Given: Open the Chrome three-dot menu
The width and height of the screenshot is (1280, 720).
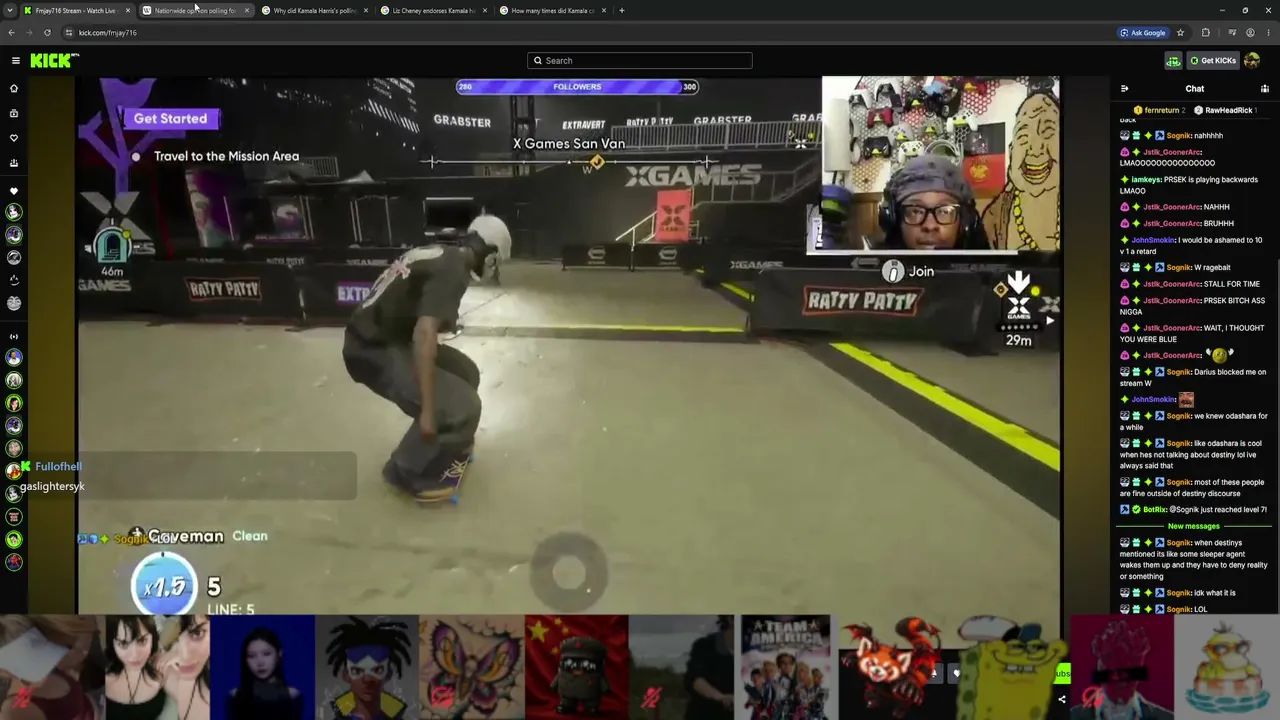Looking at the screenshot, I should (x=1267, y=33).
